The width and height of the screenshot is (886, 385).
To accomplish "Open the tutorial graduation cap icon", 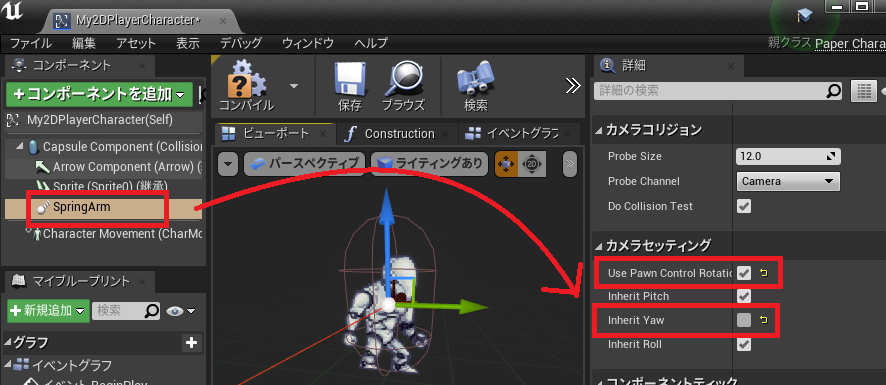I will click(805, 16).
